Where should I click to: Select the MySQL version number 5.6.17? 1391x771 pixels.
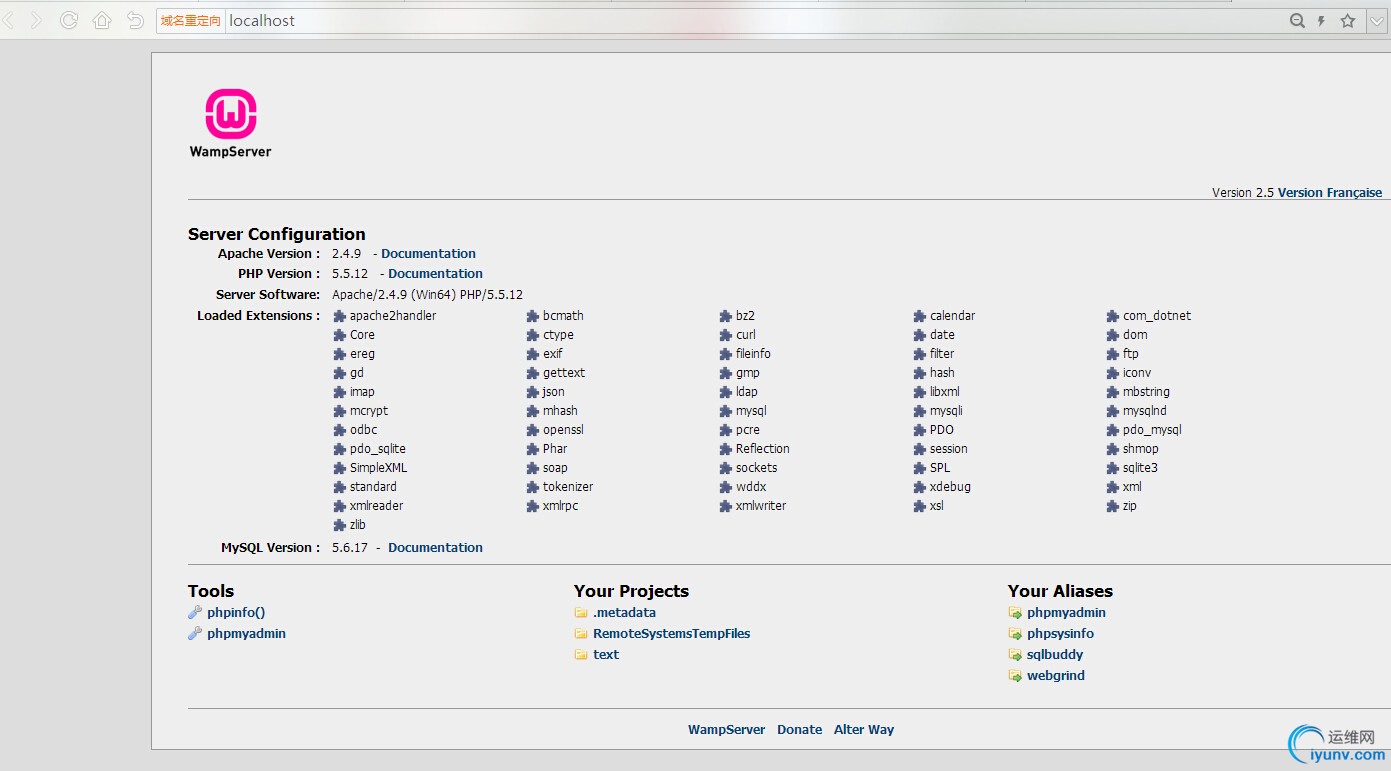pyautogui.click(x=350, y=548)
